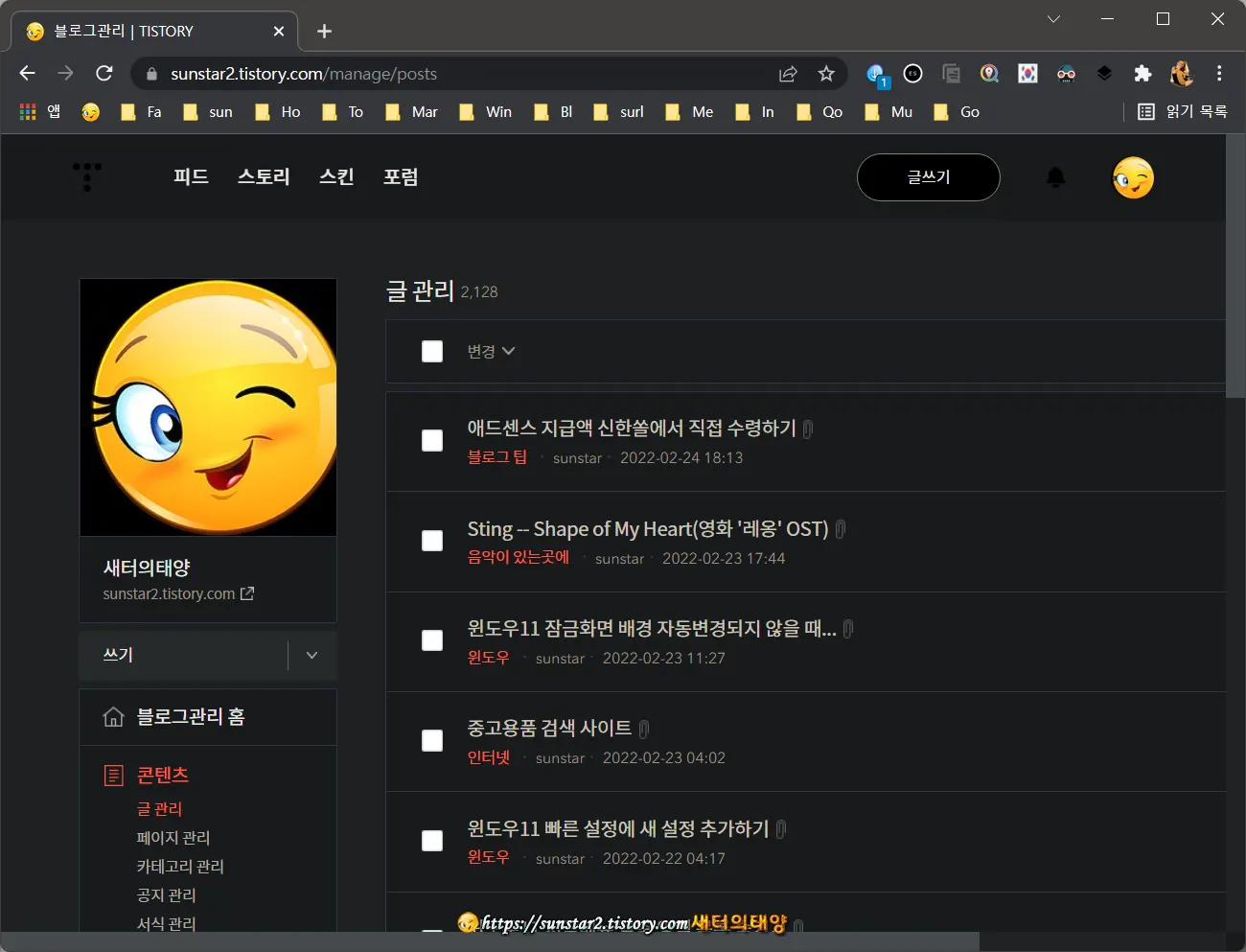Click the Tistory logo icon

[87, 176]
